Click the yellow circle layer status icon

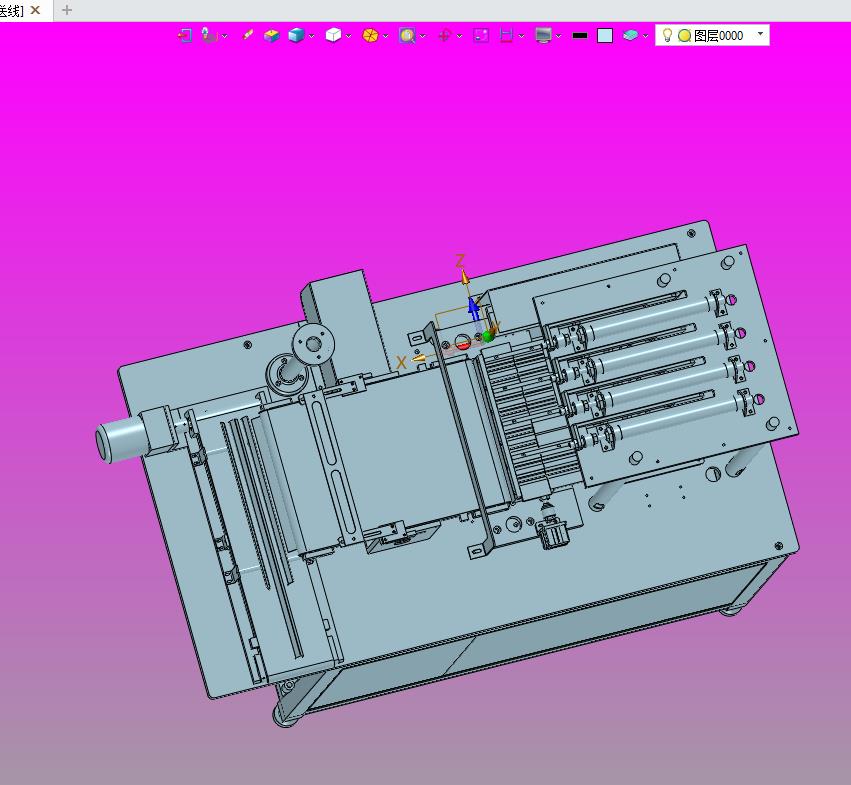point(684,36)
